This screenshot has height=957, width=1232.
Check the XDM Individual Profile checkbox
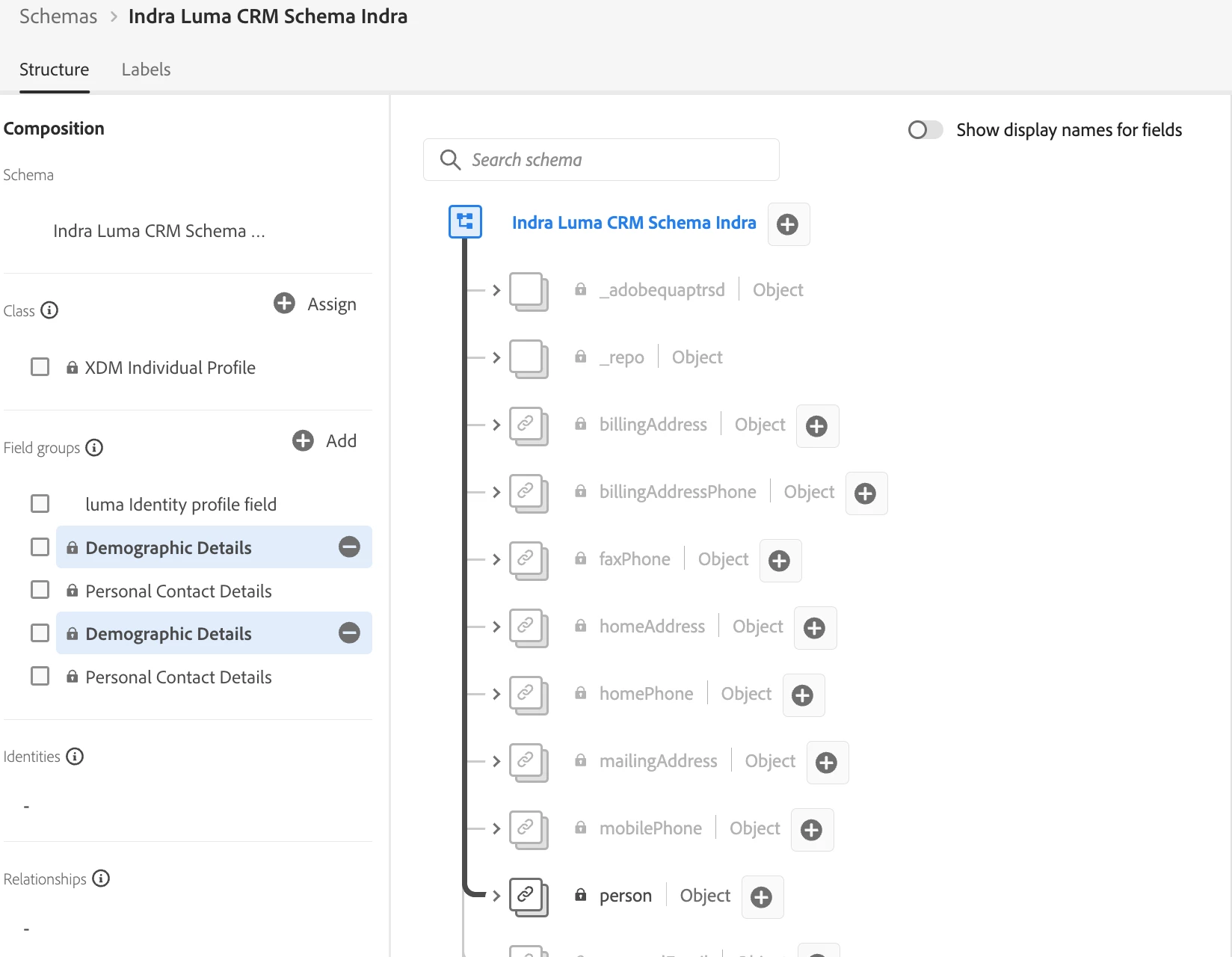click(40, 367)
